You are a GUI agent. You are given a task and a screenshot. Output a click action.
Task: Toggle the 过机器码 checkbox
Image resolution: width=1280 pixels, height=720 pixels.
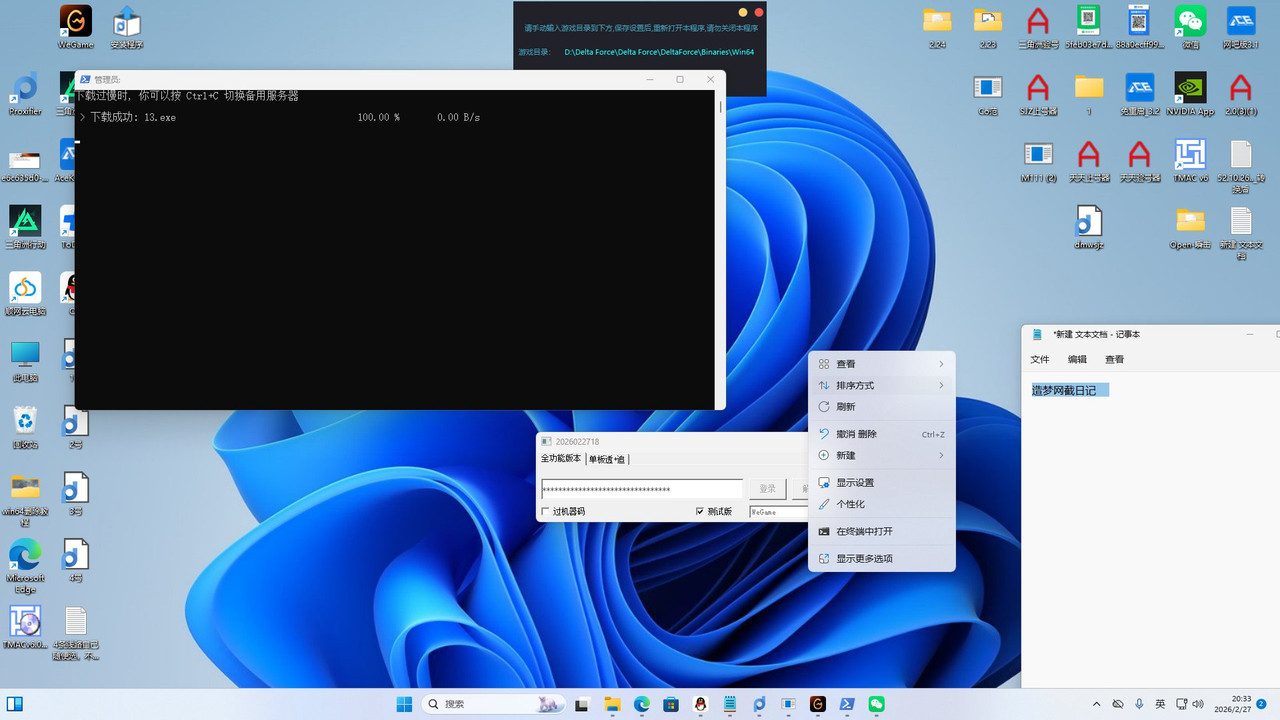(545, 511)
